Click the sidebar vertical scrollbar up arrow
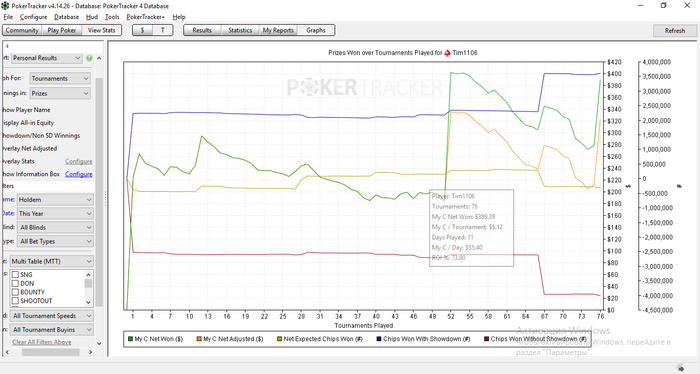This screenshot has width=700, height=374. pos(99,58)
